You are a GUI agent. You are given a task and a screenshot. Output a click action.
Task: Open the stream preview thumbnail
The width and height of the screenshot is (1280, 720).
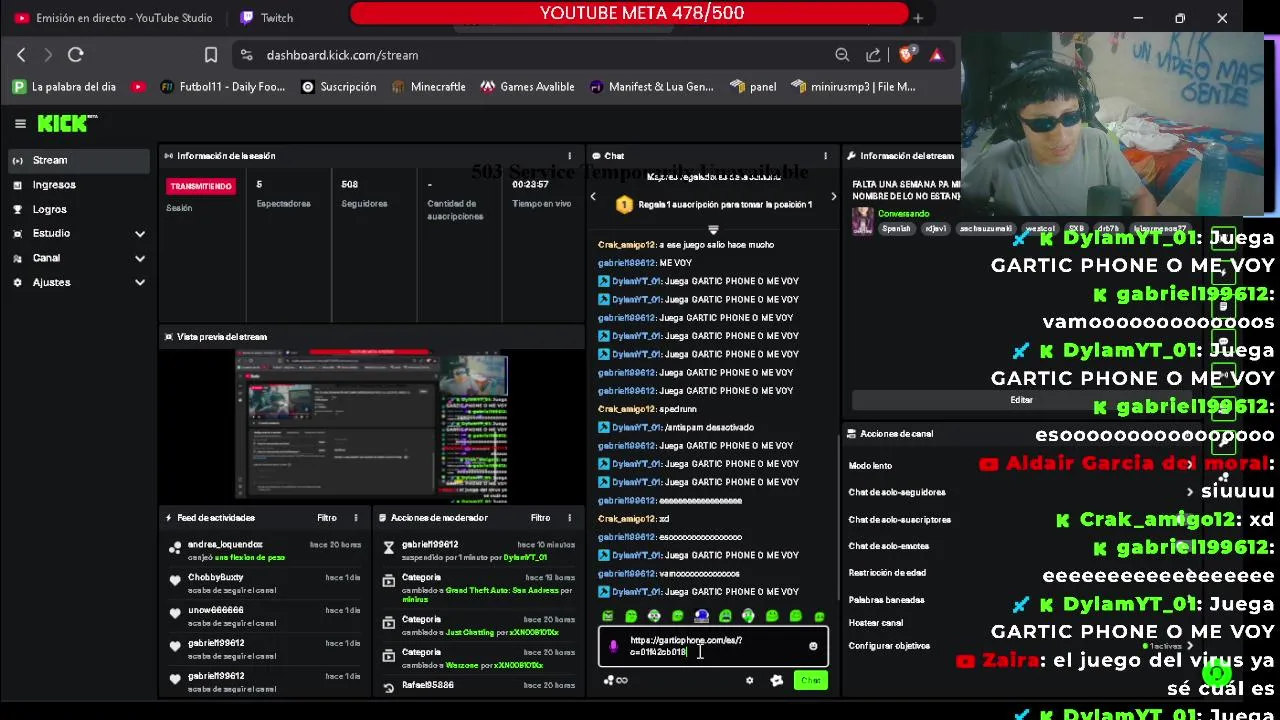[371, 424]
